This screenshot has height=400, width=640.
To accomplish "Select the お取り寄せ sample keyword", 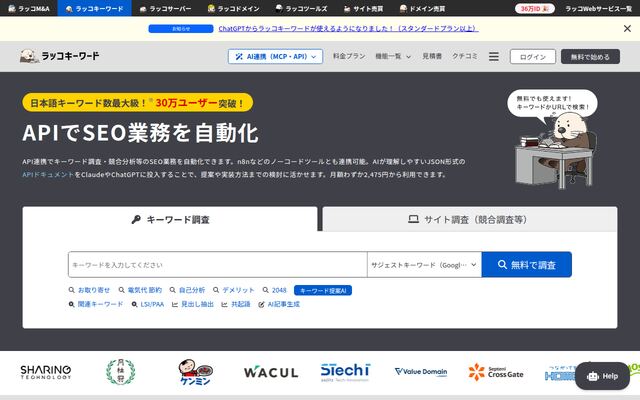I will [89, 290].
